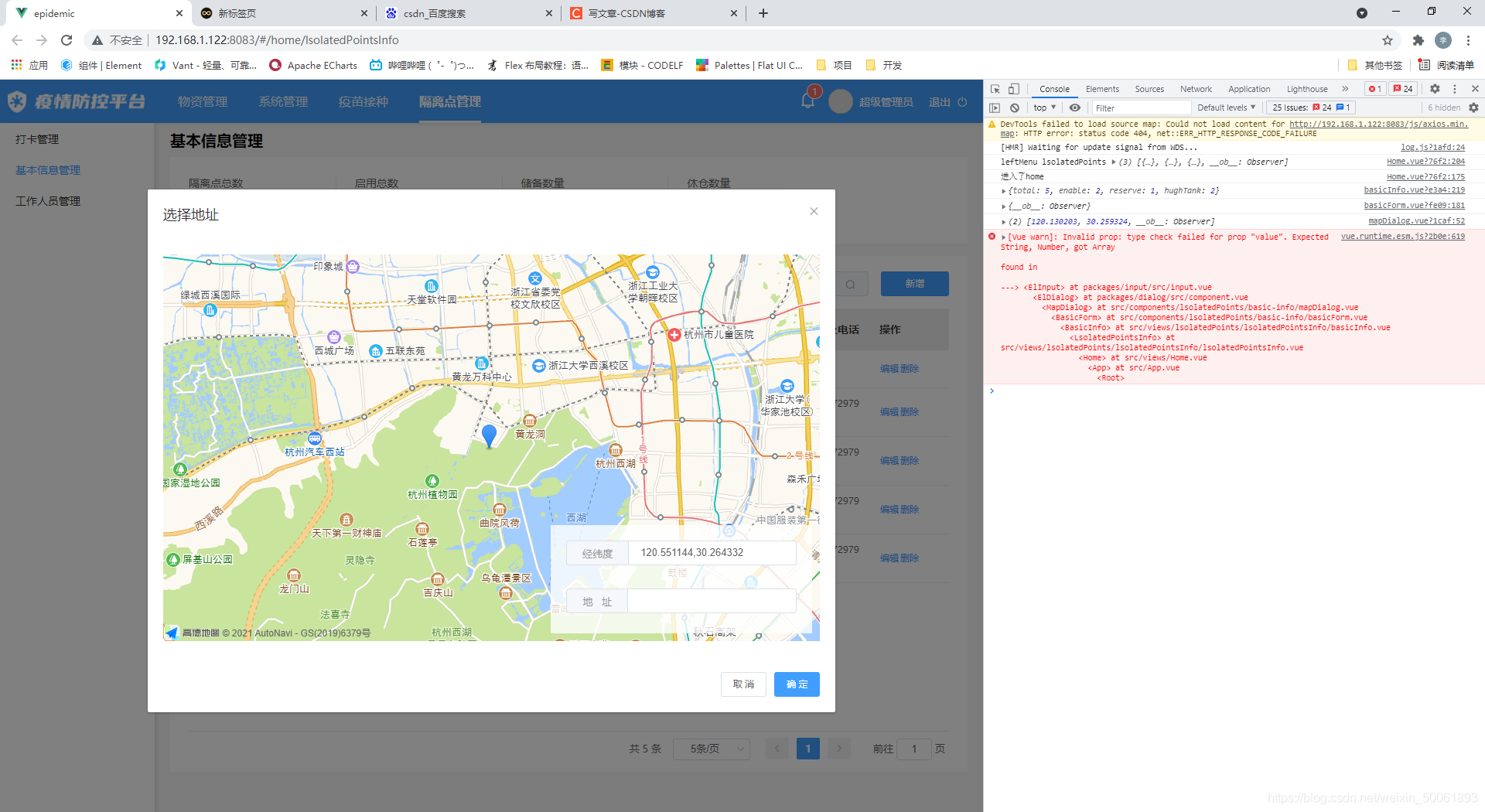Open a new browser tab with plus icon

pos(763,13)
